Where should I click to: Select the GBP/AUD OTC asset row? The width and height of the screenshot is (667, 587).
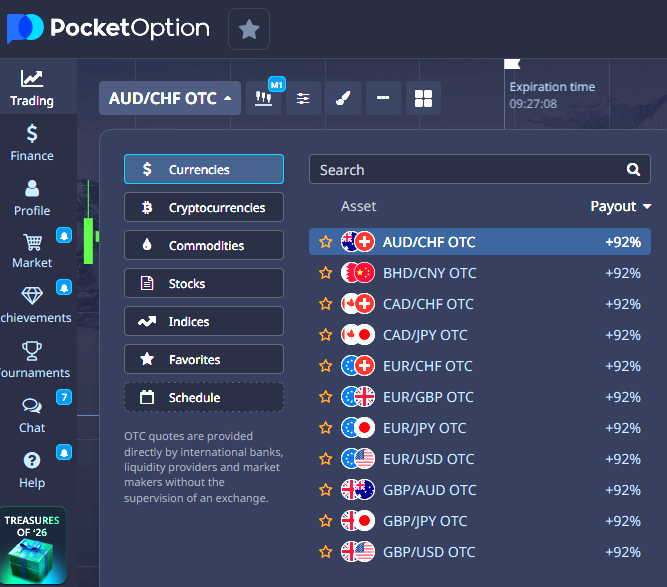tap(480, 490)
